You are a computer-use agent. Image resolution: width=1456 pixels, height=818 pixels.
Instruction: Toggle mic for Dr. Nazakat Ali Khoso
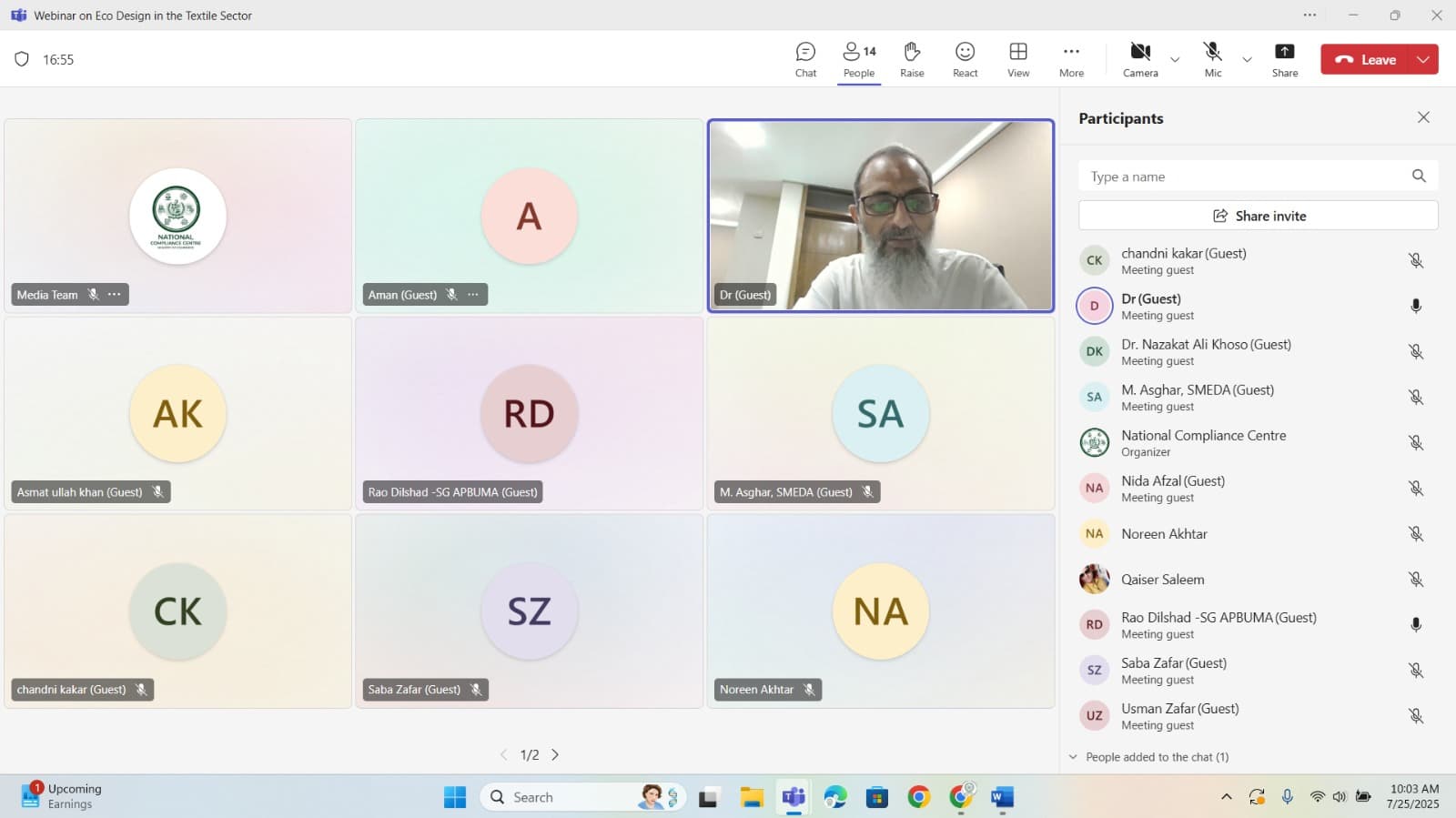click(1416, 351)
